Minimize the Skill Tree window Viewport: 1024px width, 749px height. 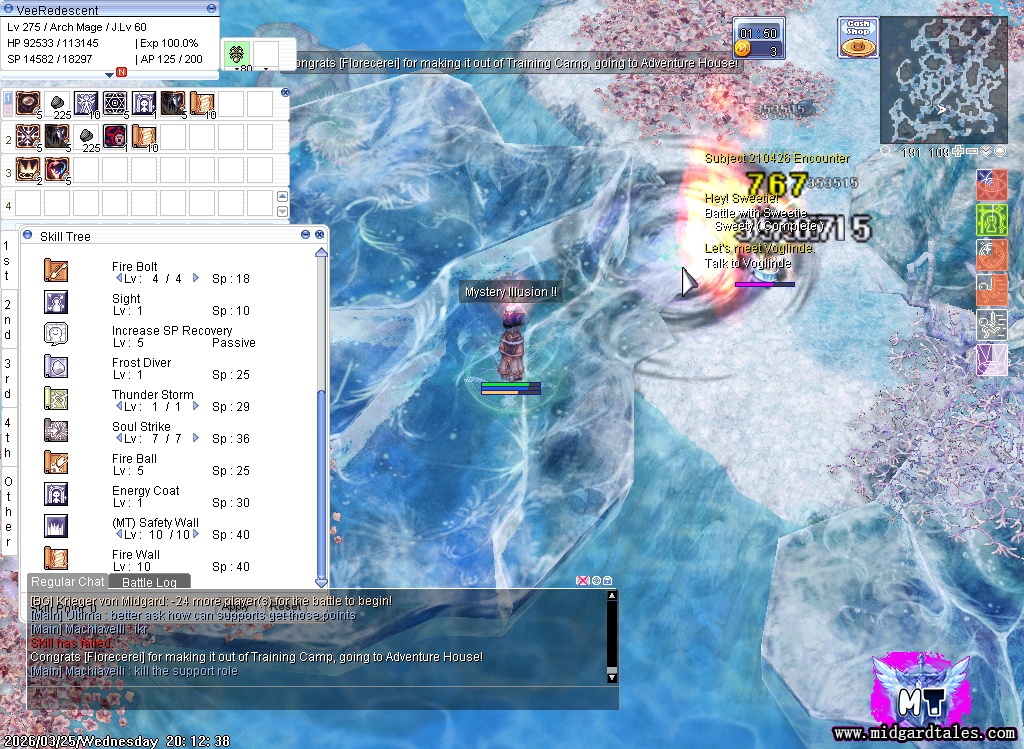[305, 234]
